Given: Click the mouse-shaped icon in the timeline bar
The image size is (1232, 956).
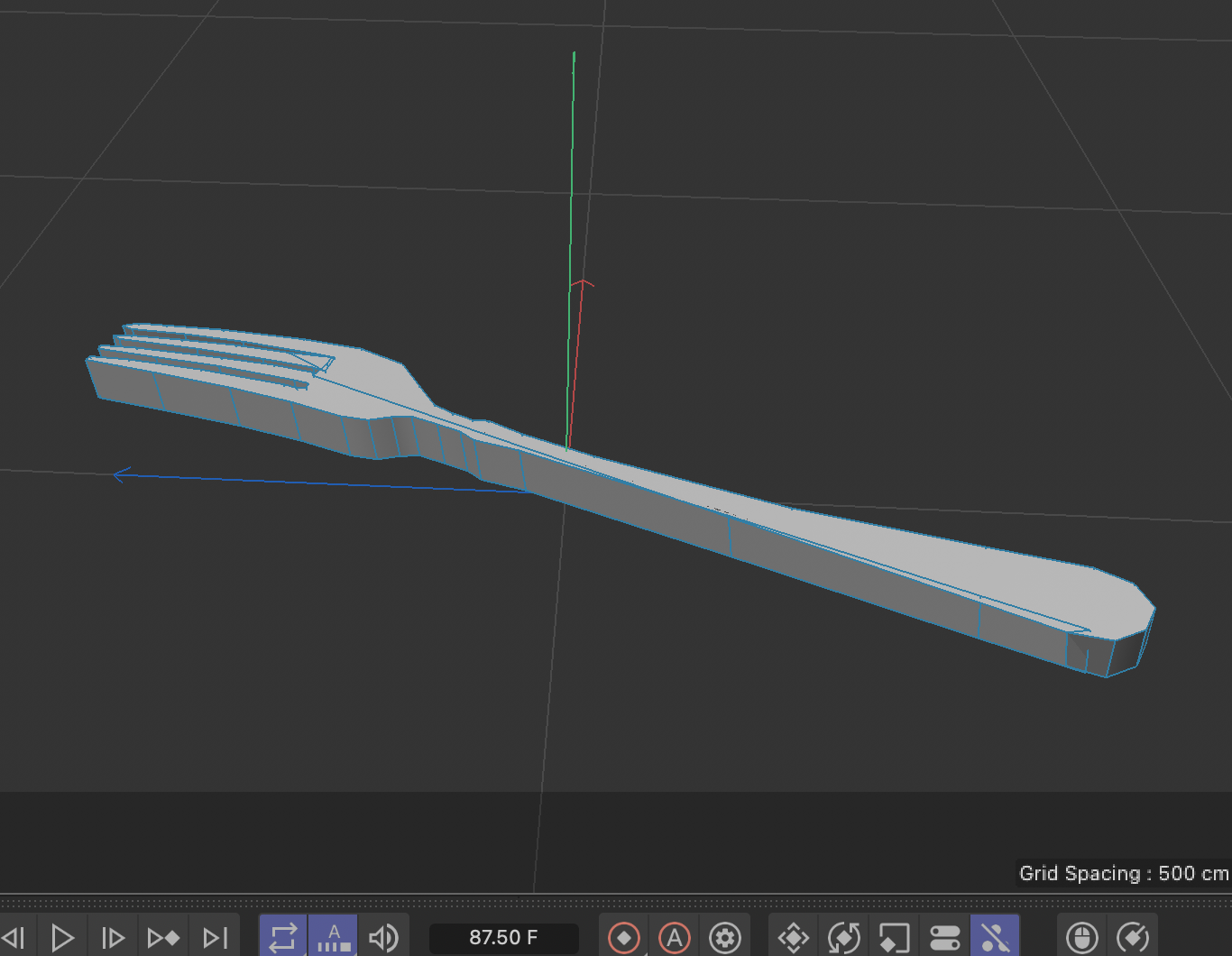Looking at the screenshot, I should 1082,938.
